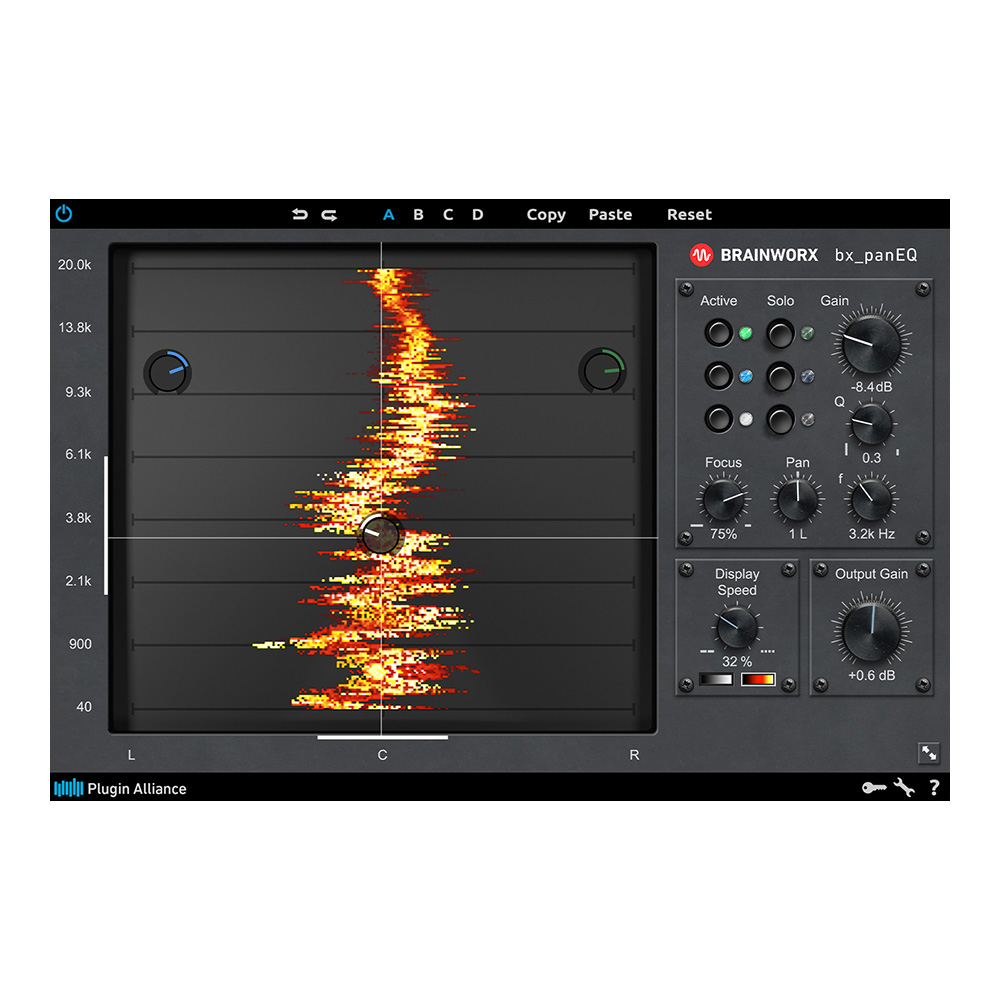1000x1000 pixels.
Task: Click the blue Solo indicator LED
Action: pyautogui.click(x=807, y=376)
